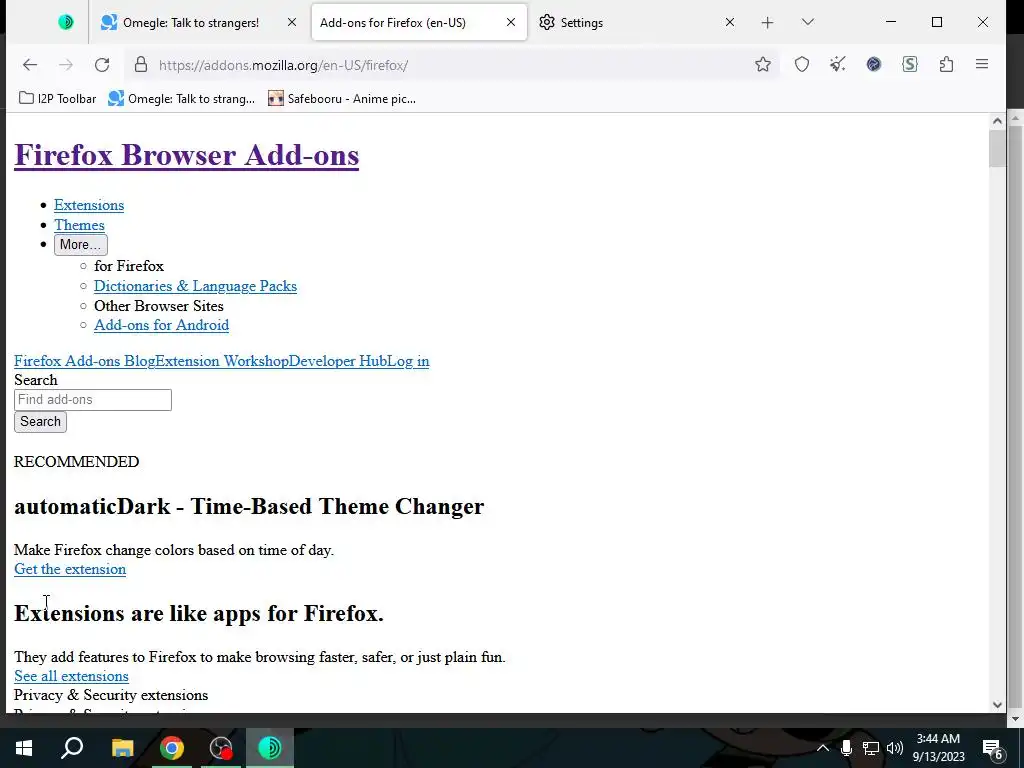Click the sparkle wand toolbar extension icon
The width and height of the screenshot is (1024, 768).
(x=838, y=65)
